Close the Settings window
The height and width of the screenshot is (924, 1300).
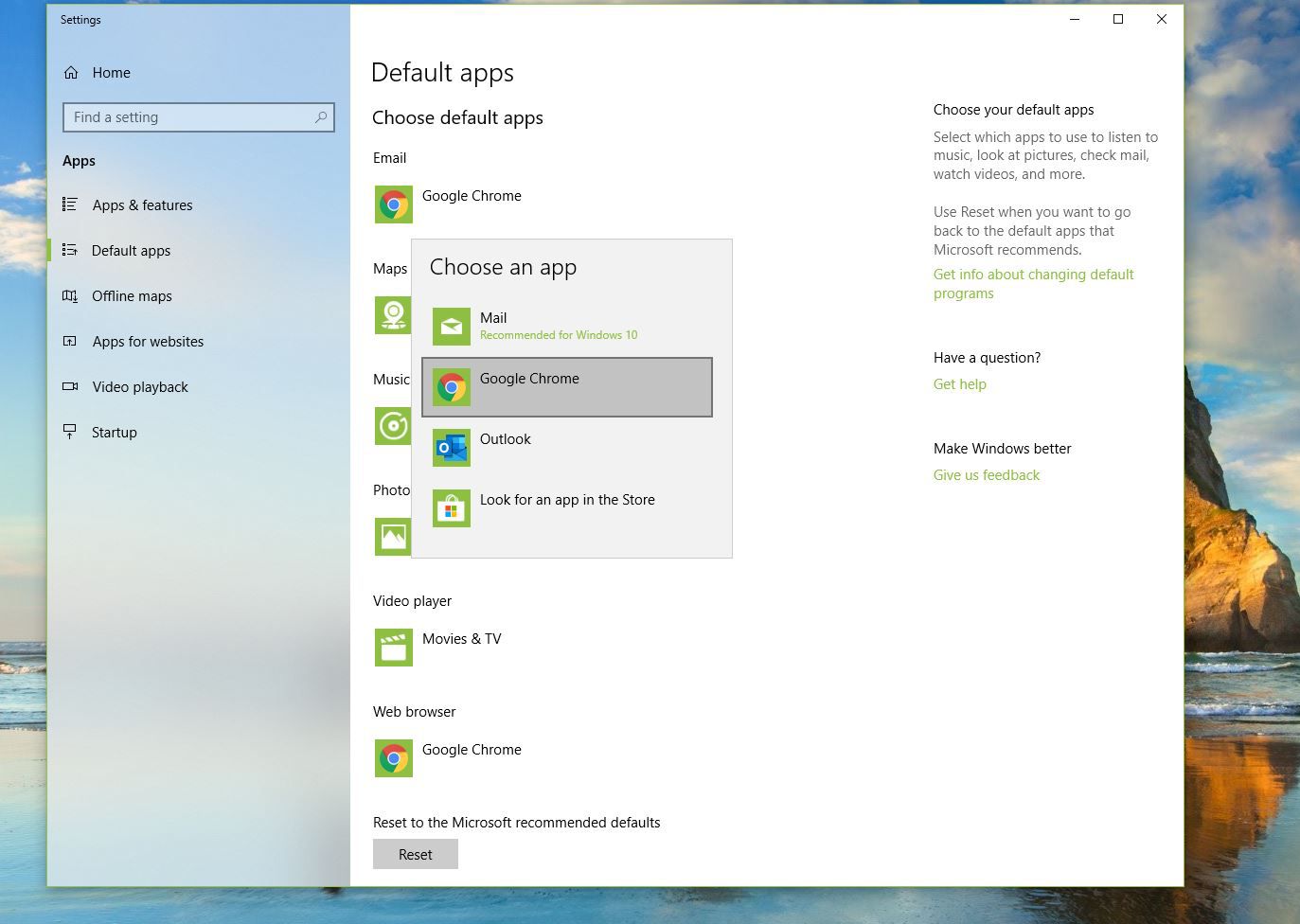click(x=1162, y=19)
